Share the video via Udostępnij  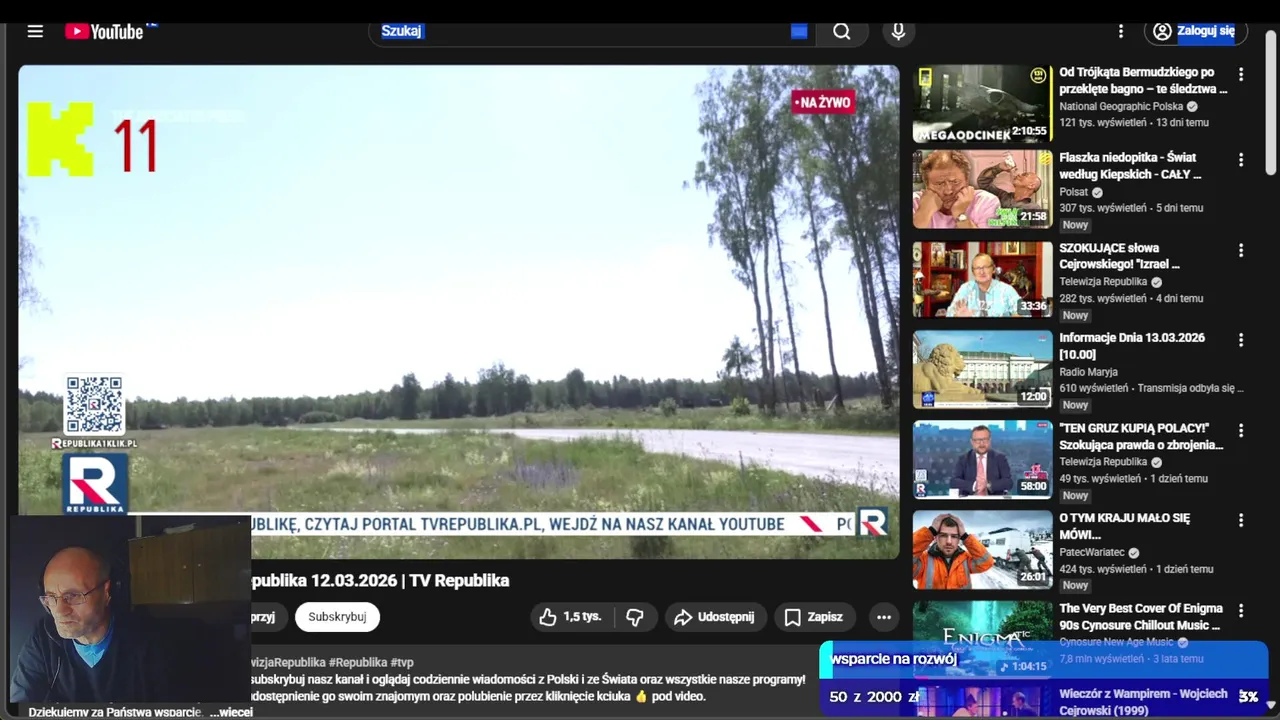click(716, 617)
